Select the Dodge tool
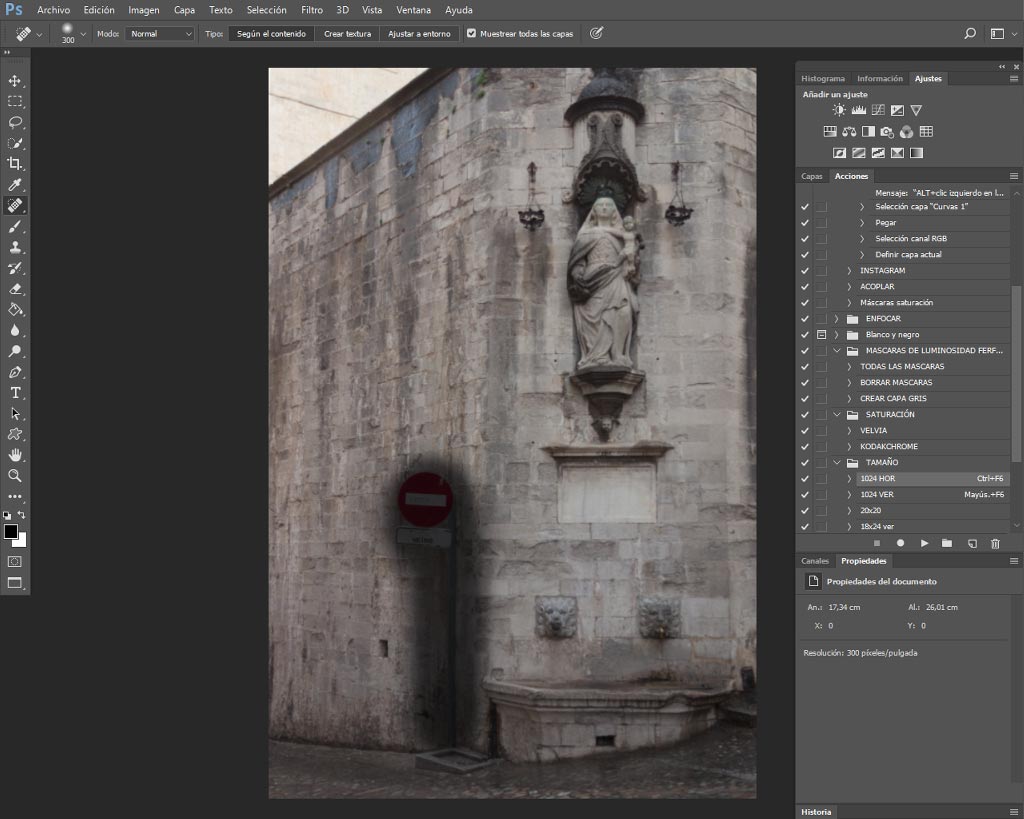Image resolution: width=1024 pixels, height=819 pixels. (x=14, y=351)
